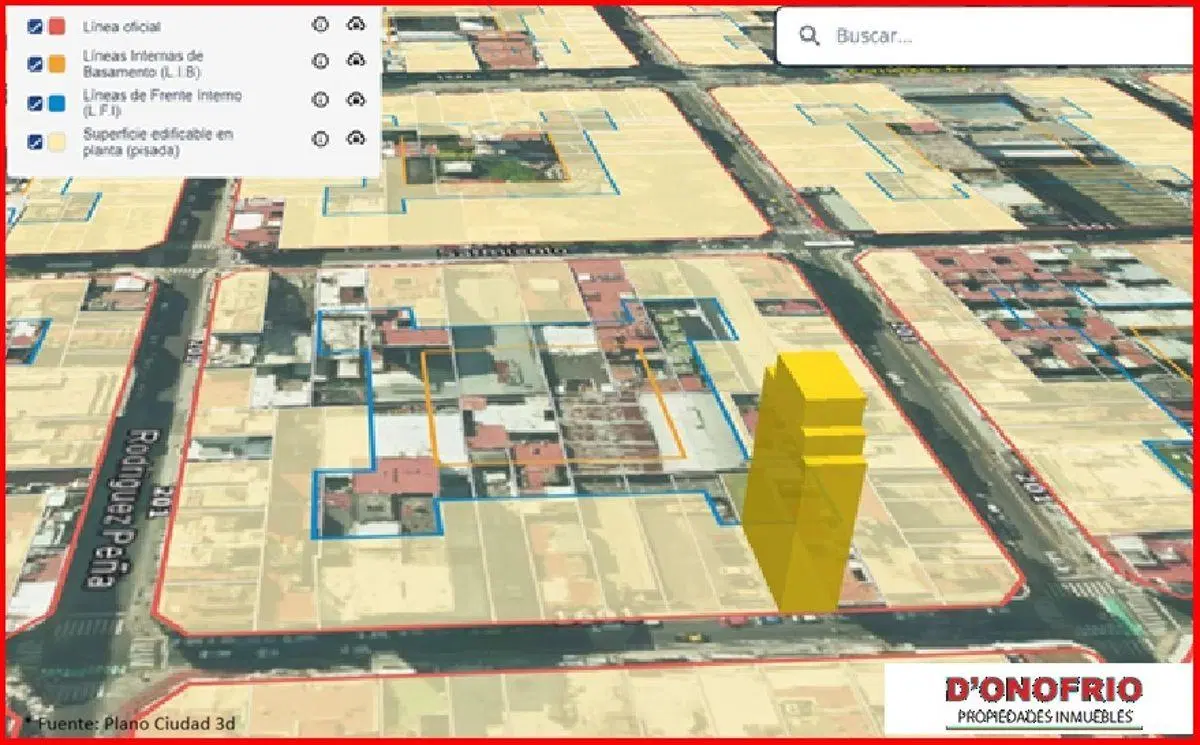Viewport: 1200px width, 745px height.
Task: Open info icon for Superficie edificable layer
Action: pos(321,140)
